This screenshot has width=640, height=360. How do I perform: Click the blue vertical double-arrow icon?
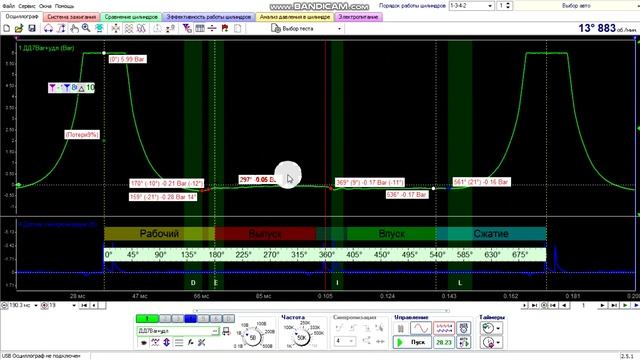pyautogui.click(x=167, y=342)
